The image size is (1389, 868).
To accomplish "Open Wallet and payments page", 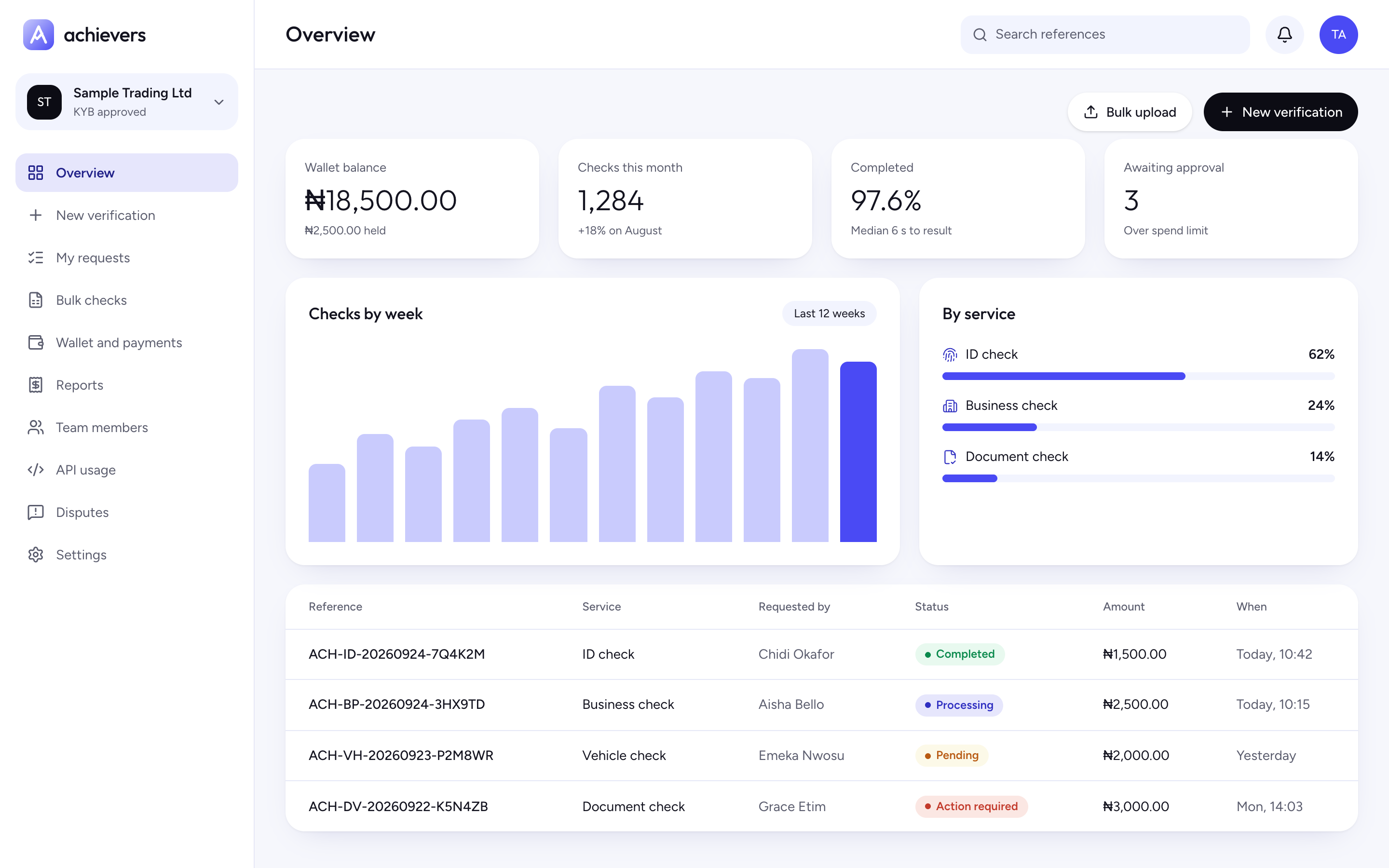I will pyautogui.click(x=127, y=343).
